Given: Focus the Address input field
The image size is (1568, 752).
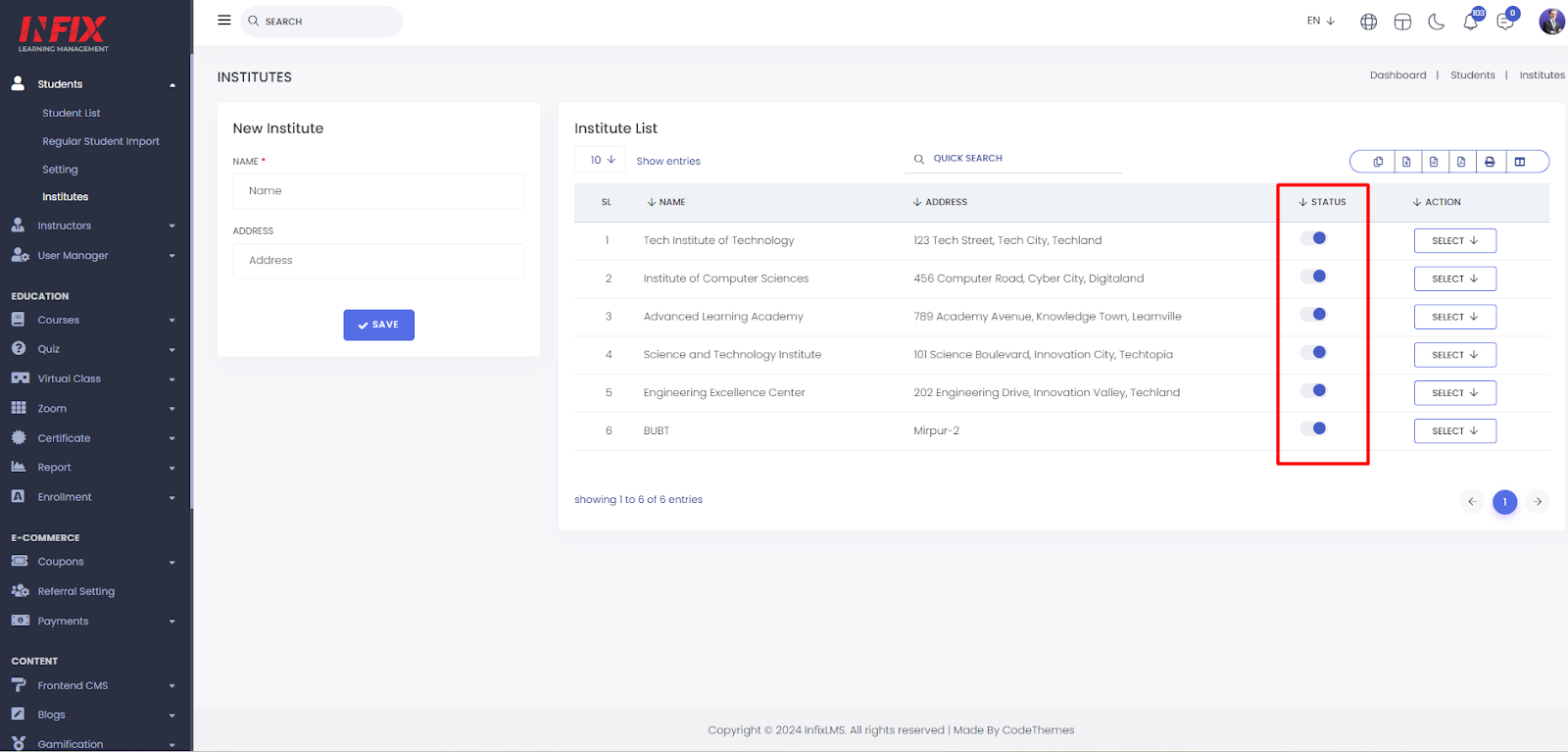Looking at the screenshot, I should 378,261.
